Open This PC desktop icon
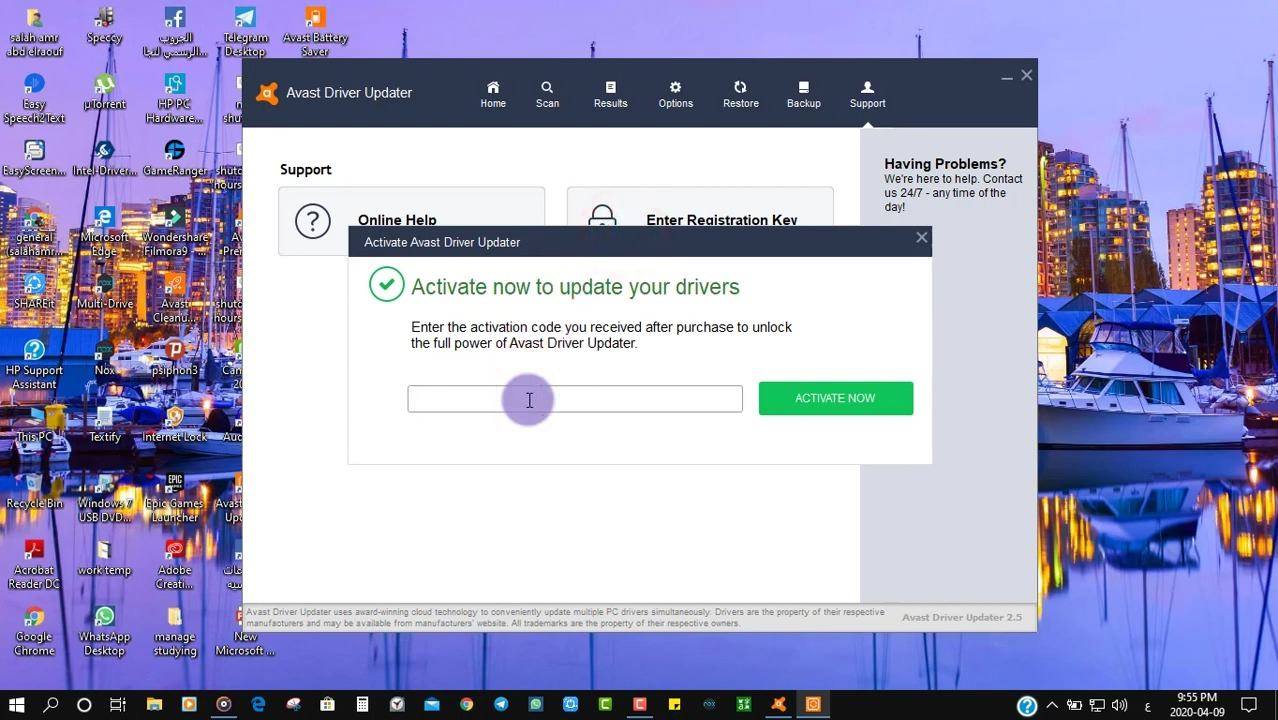 (x=34, y=424)
